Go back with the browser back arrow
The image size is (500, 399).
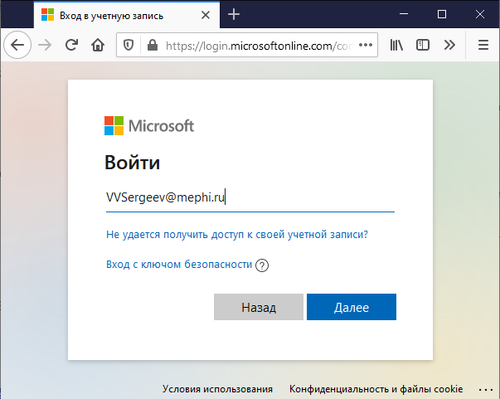tap(17, 45)
